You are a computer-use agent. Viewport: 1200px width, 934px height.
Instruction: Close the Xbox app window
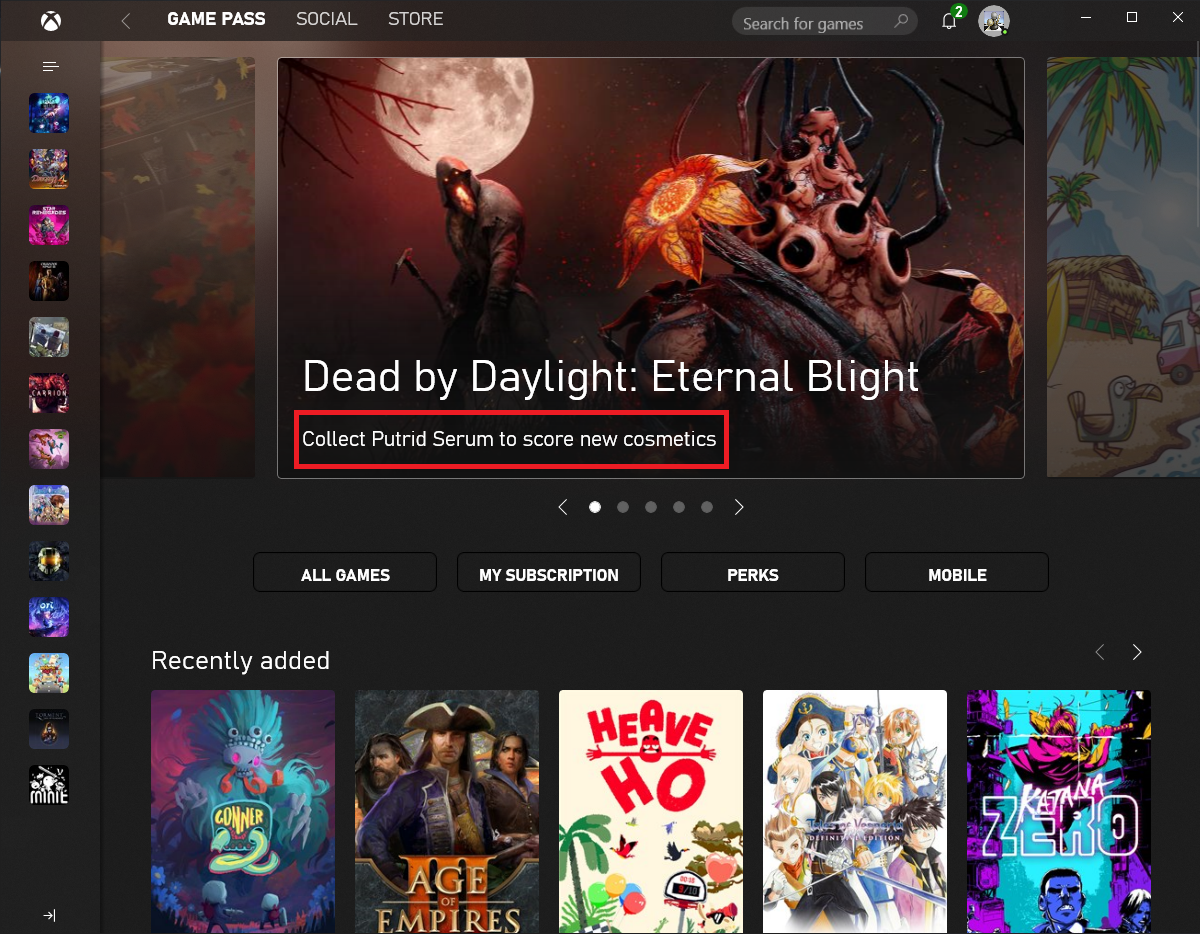1177,17
